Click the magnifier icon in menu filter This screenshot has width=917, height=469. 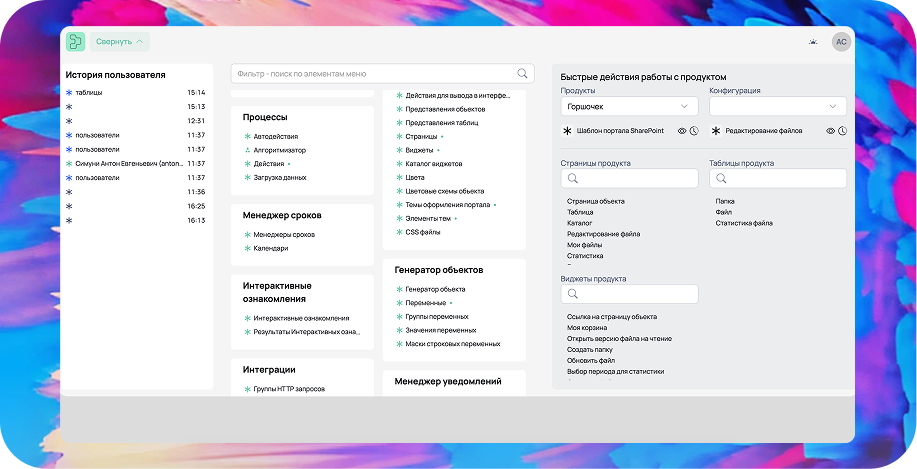pyautogui.click(x=522, y=73)
